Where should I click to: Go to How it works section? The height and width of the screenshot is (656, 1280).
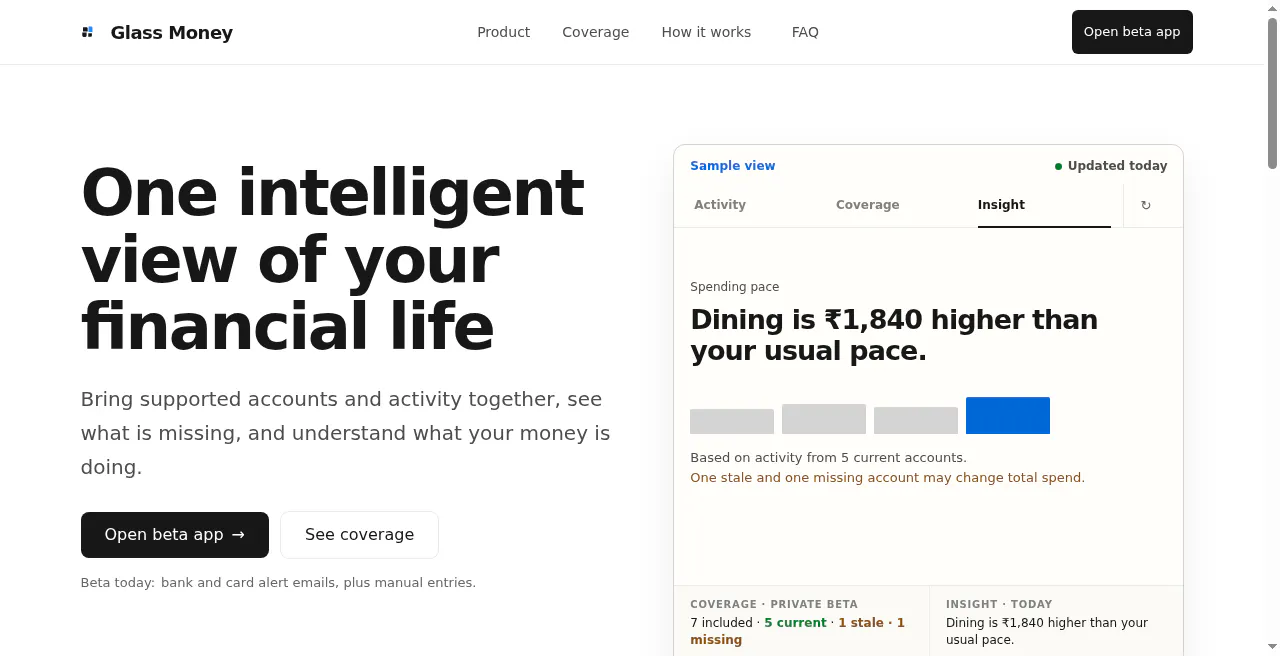706,32
